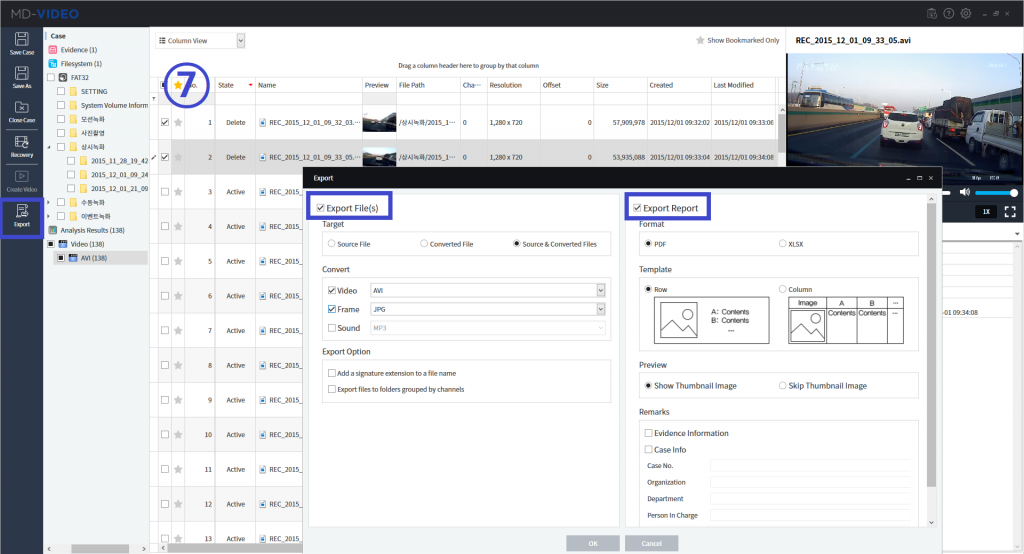
Task: Sort by Name column header
Action: [308, 85]
